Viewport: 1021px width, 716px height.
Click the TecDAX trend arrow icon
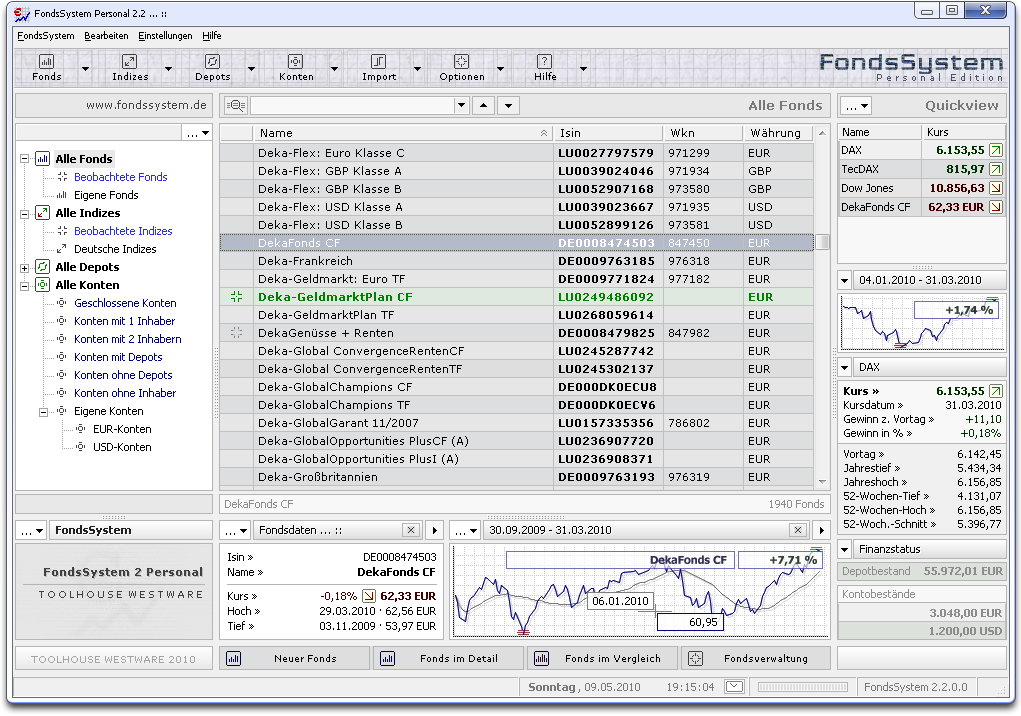tap(996, 169)
